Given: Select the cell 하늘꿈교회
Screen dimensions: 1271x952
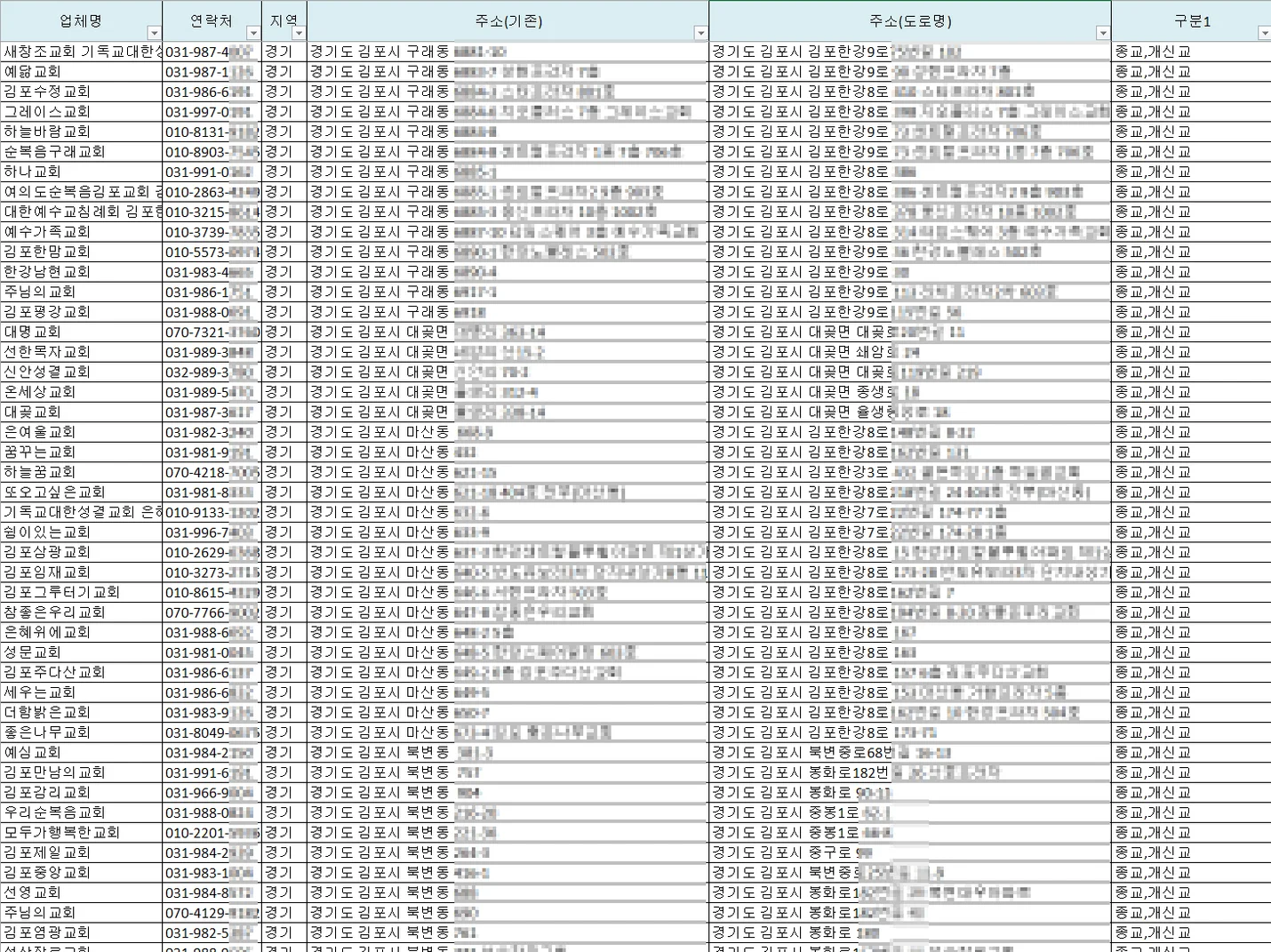Looking at the screenshot, I should [x=82, y=472].
